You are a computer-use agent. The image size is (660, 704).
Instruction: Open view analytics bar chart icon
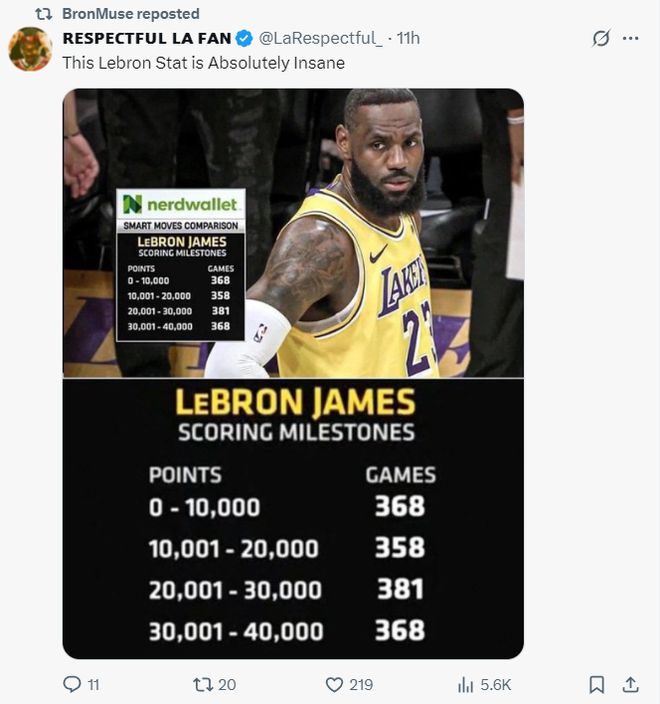click(x=466, y=685)
